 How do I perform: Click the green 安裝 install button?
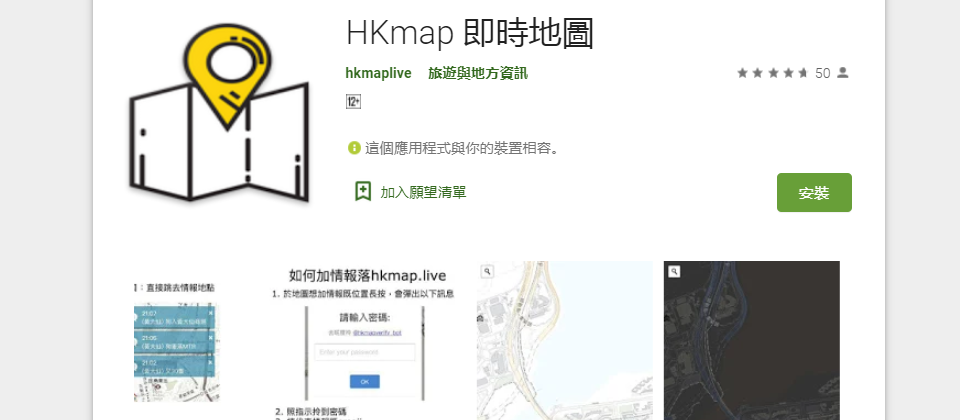pos(814,192)
